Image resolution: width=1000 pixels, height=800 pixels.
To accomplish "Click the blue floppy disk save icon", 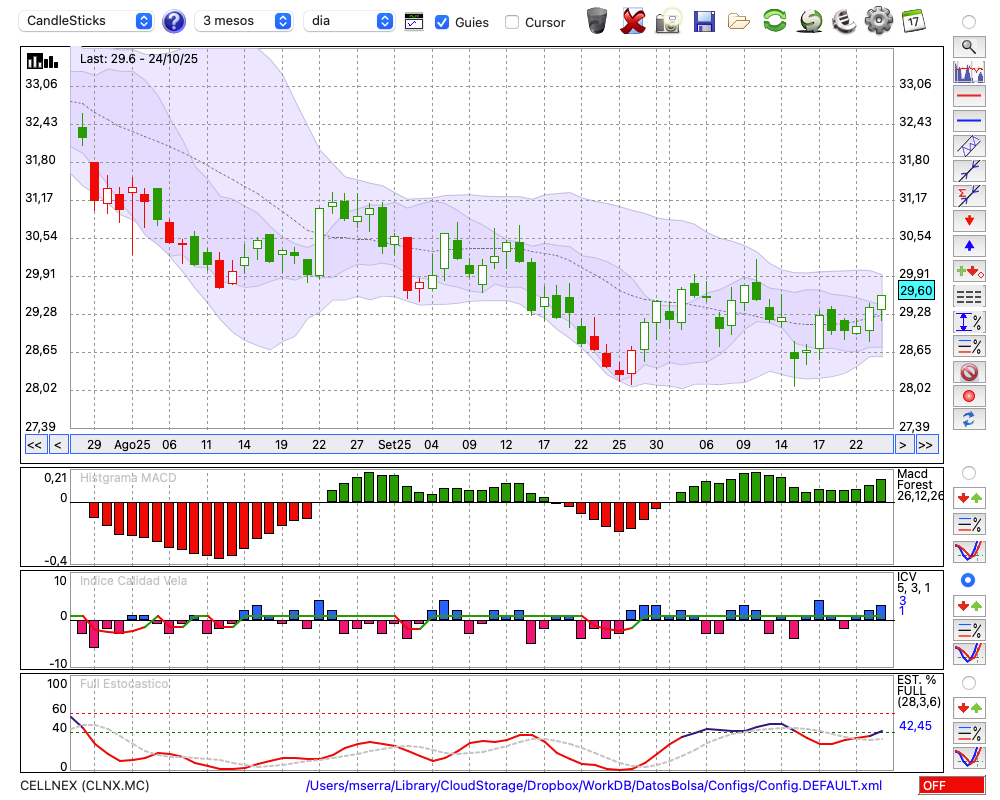I will (704, 21).
